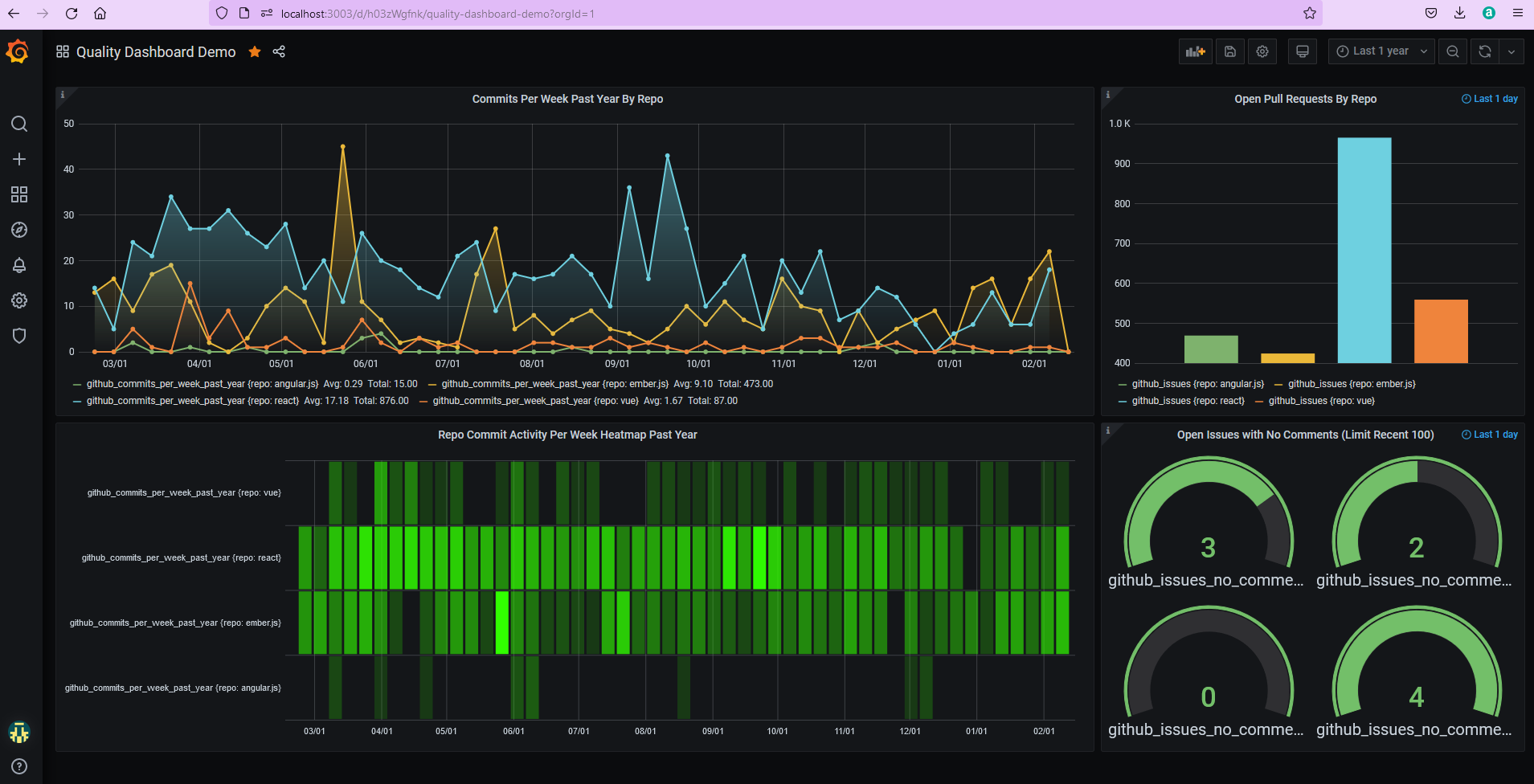
Task: Expand the refresh interval dropdown arrow
Action: pyautogui.click(x=1512, y=51)
